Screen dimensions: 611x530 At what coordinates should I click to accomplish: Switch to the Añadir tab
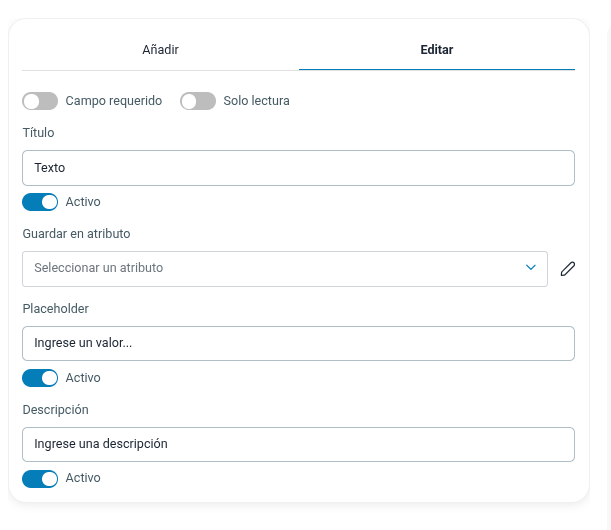[160, 49]
